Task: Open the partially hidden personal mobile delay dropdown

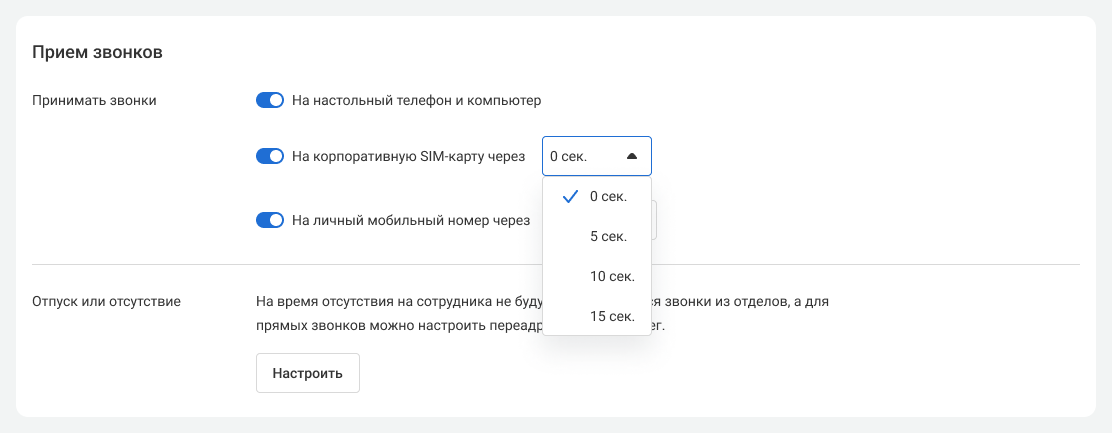Action: tap(654, 220)
